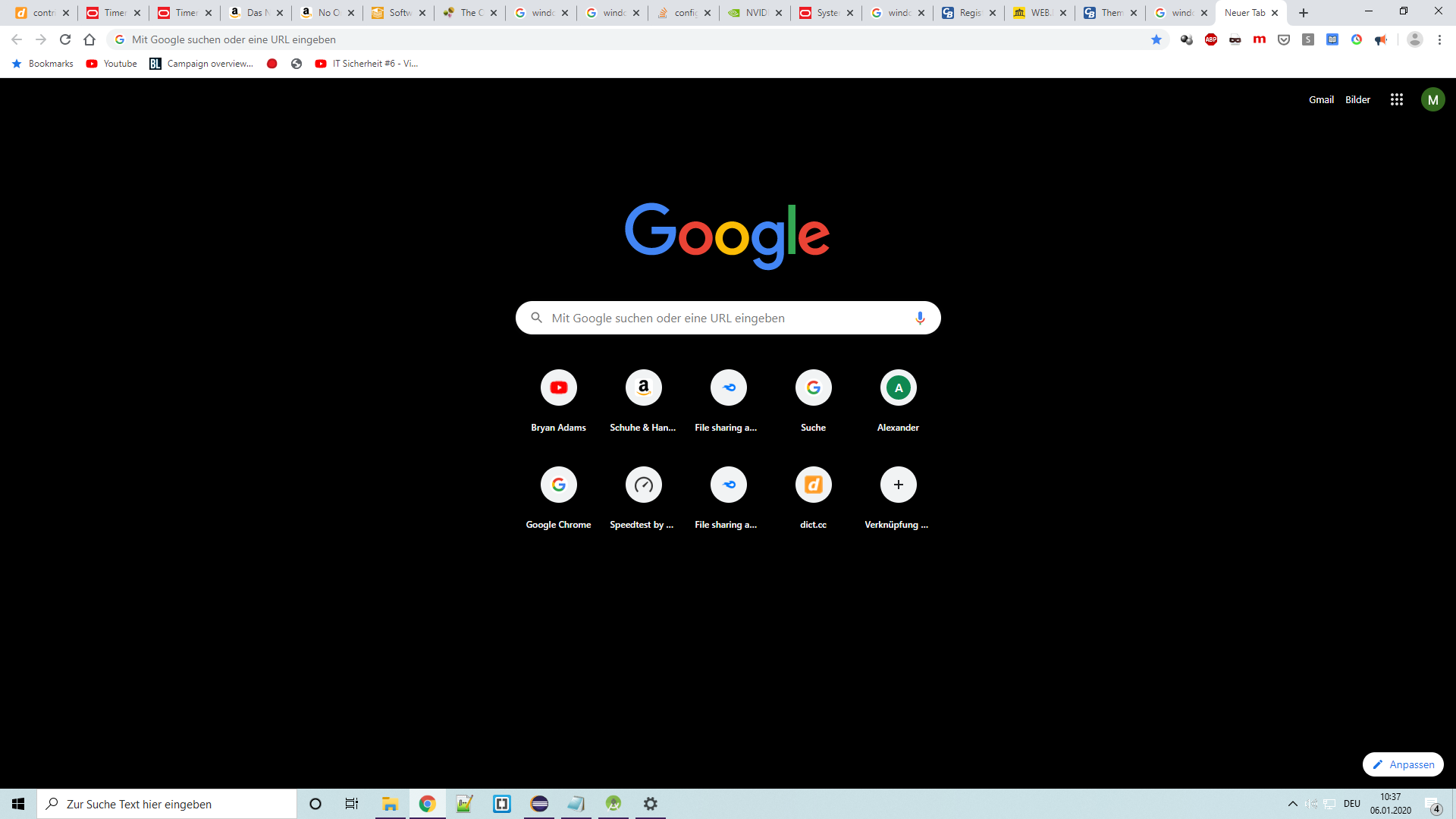Switch to the Softw tab
This screenshot has width=1456, height=819.
(398, 13)
